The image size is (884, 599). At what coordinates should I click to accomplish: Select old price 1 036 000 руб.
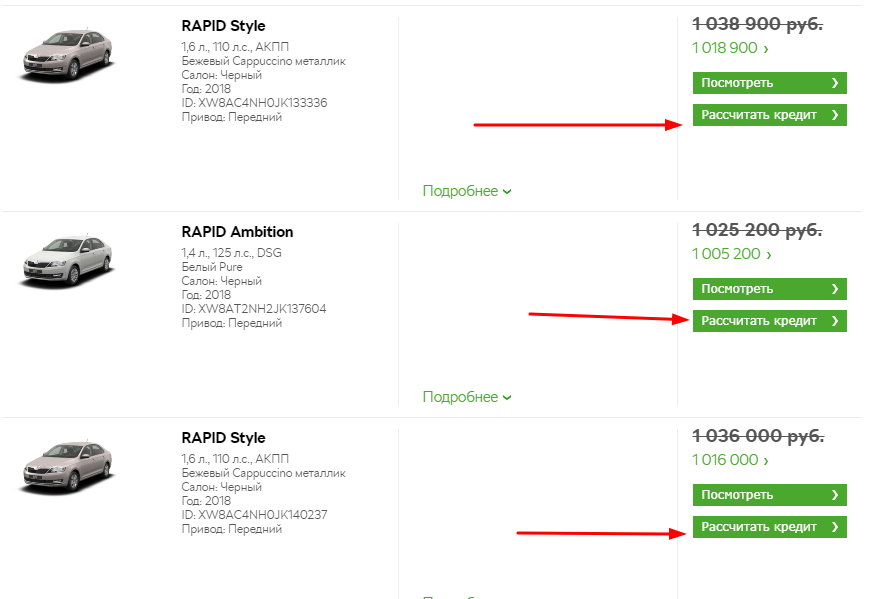[x=758, y=435]
